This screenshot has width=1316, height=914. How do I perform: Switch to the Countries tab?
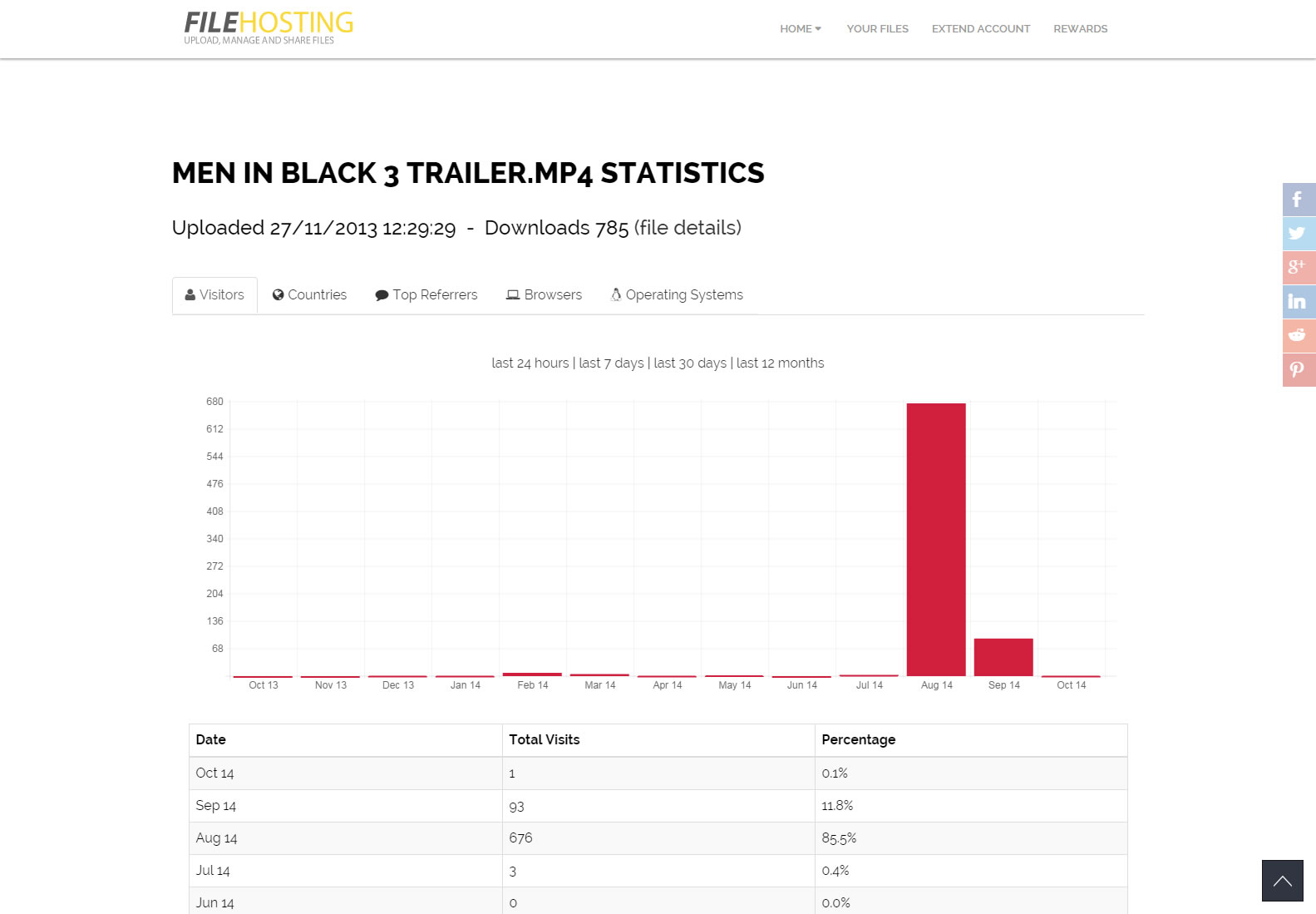(309, 295)
